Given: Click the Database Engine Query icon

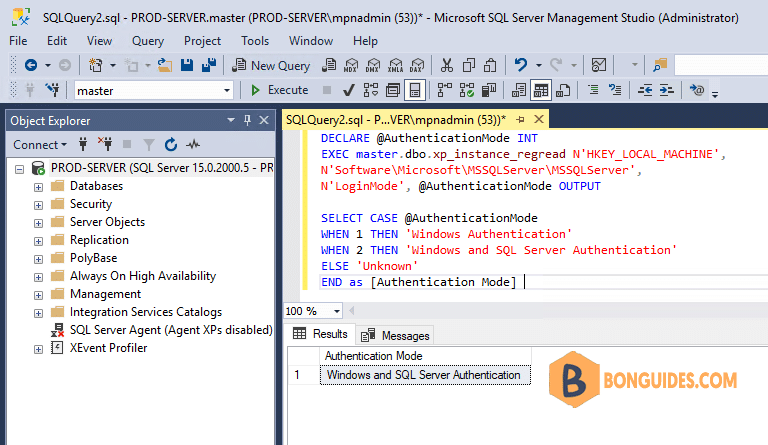Looking at the screenshot, I should coord(329,65).
